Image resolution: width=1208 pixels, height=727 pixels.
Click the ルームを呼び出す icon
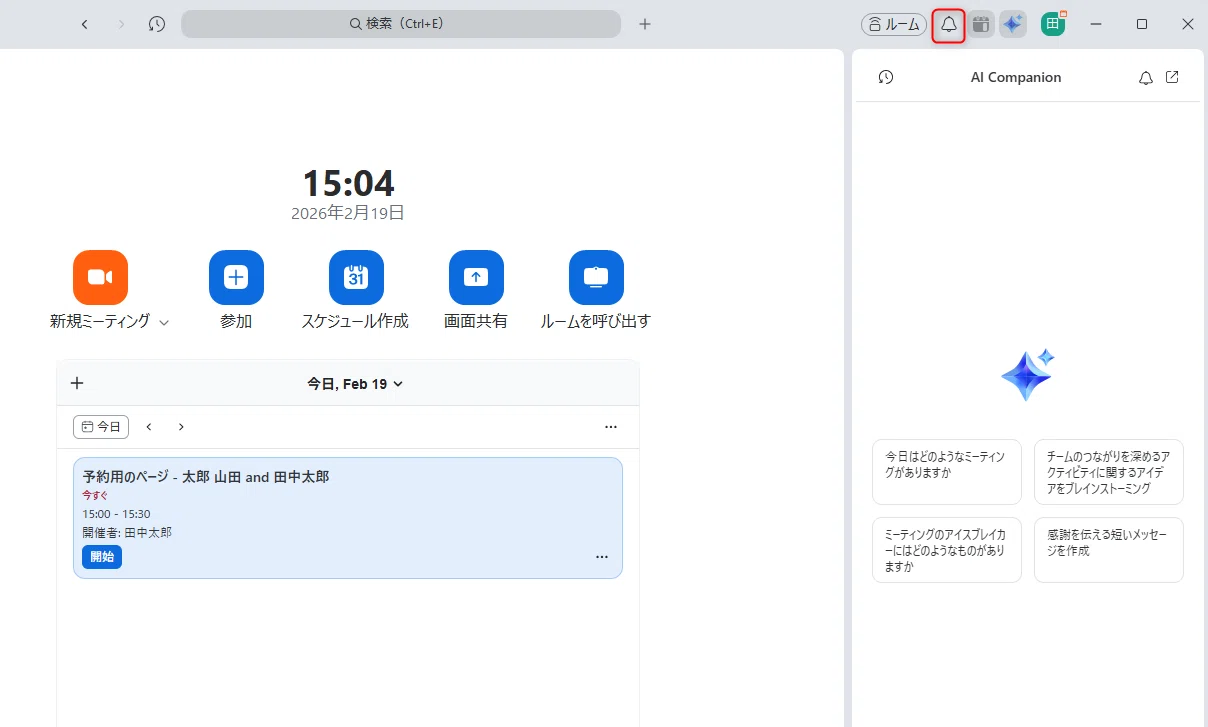tap(596, 277)
